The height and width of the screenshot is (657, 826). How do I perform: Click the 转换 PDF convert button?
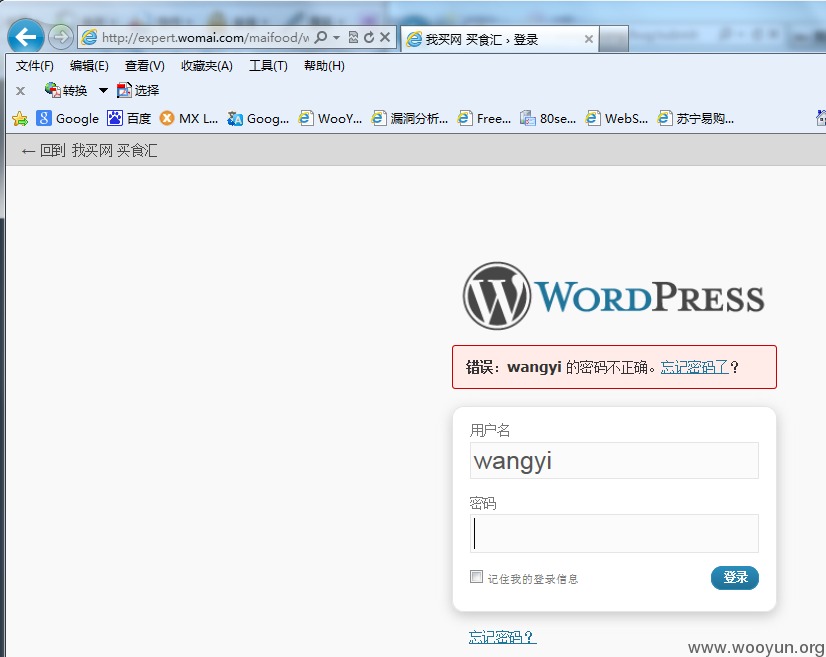pos(66,91)
